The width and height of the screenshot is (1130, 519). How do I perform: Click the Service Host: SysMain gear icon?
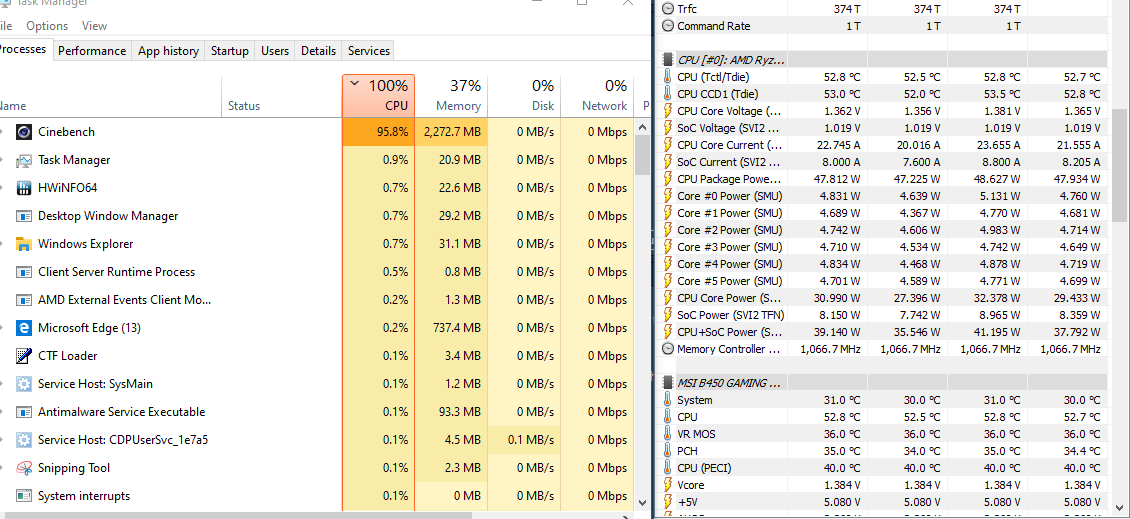[x=24, y=384]
